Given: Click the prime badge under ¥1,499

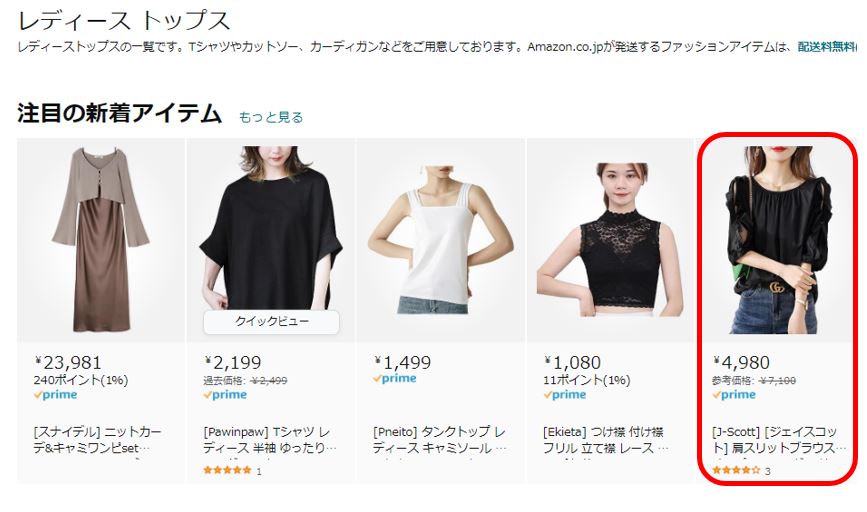Looking at the screenshot, I should (x=394, y=379).
